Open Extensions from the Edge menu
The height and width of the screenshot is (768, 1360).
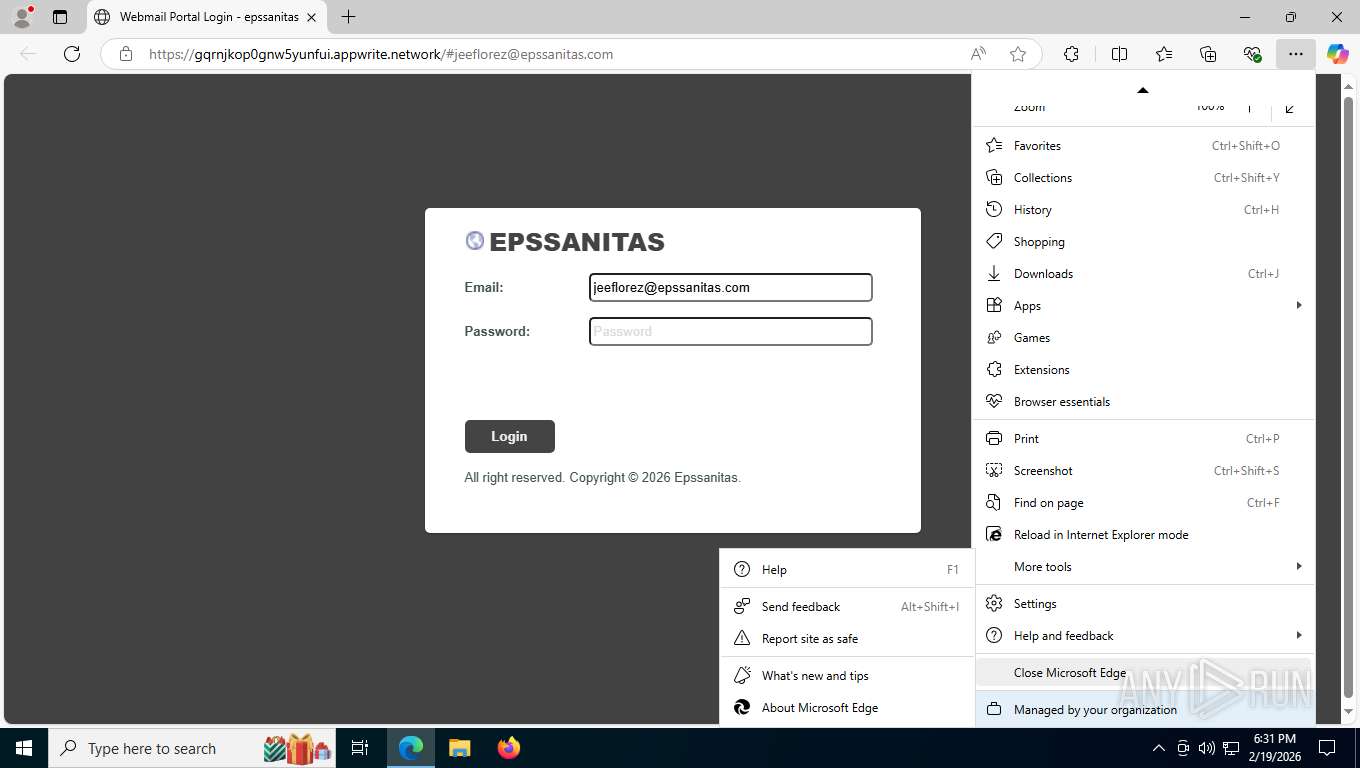pos(1145,369)
